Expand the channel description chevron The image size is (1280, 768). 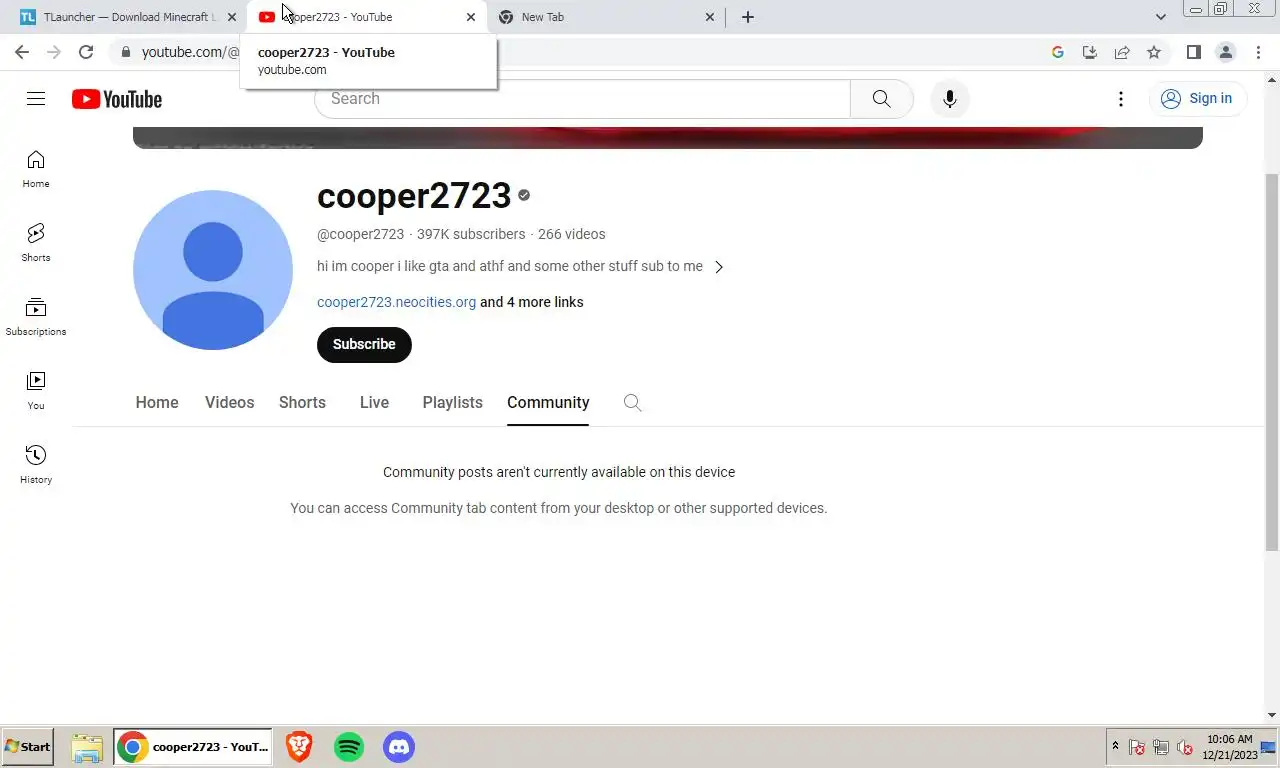(718, 267)
